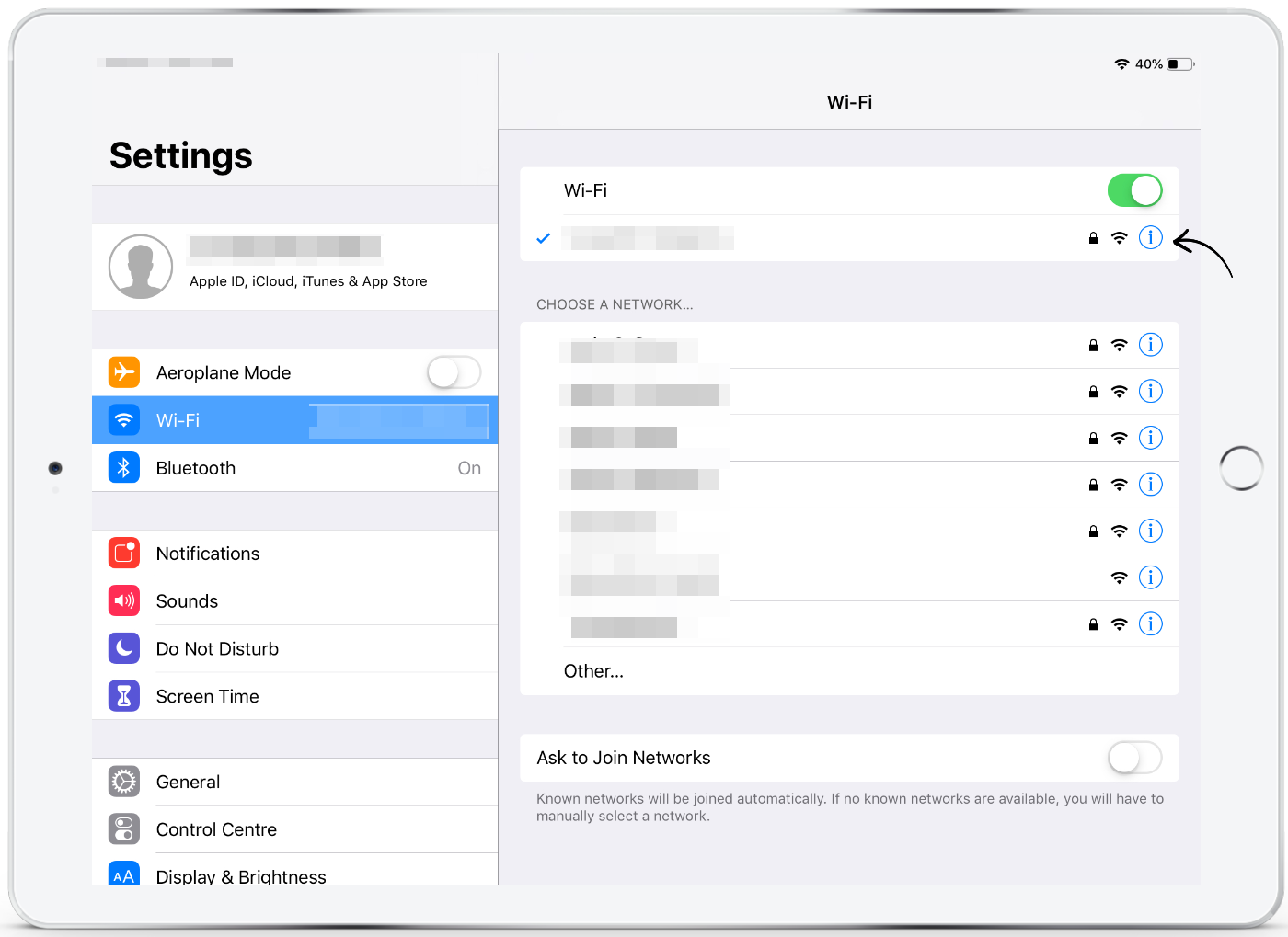This screenshot has width=1288, height=937.
Task: Open the Apple ID account section
Action: [294, 267]
